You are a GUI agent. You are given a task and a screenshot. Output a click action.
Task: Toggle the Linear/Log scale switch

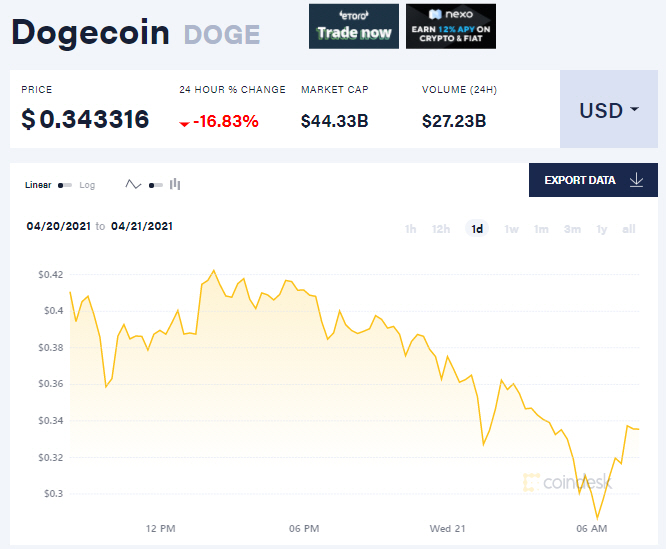[x=65, y=185]
